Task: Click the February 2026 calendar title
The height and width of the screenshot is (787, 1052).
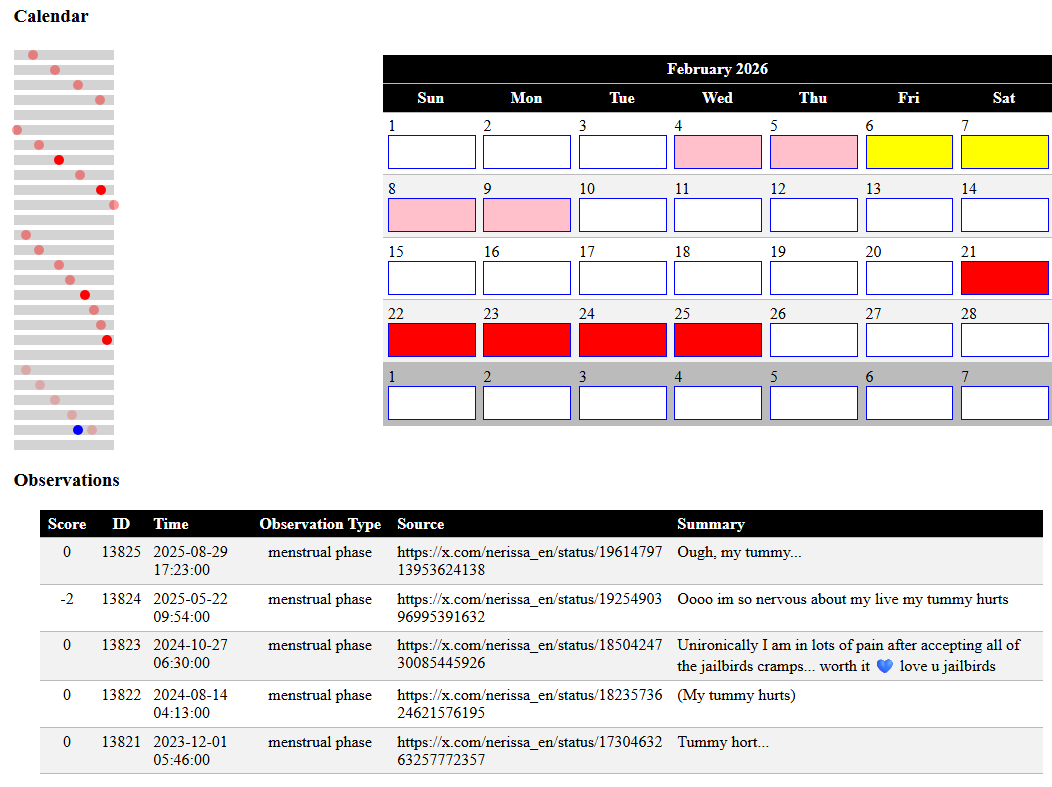Action: (717, 69)
